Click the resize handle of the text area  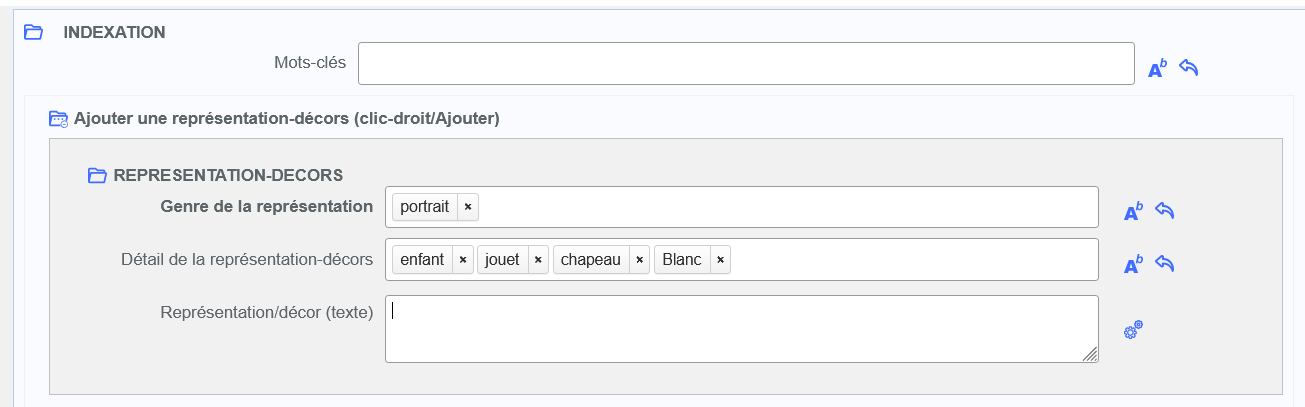click(1090, 354)
